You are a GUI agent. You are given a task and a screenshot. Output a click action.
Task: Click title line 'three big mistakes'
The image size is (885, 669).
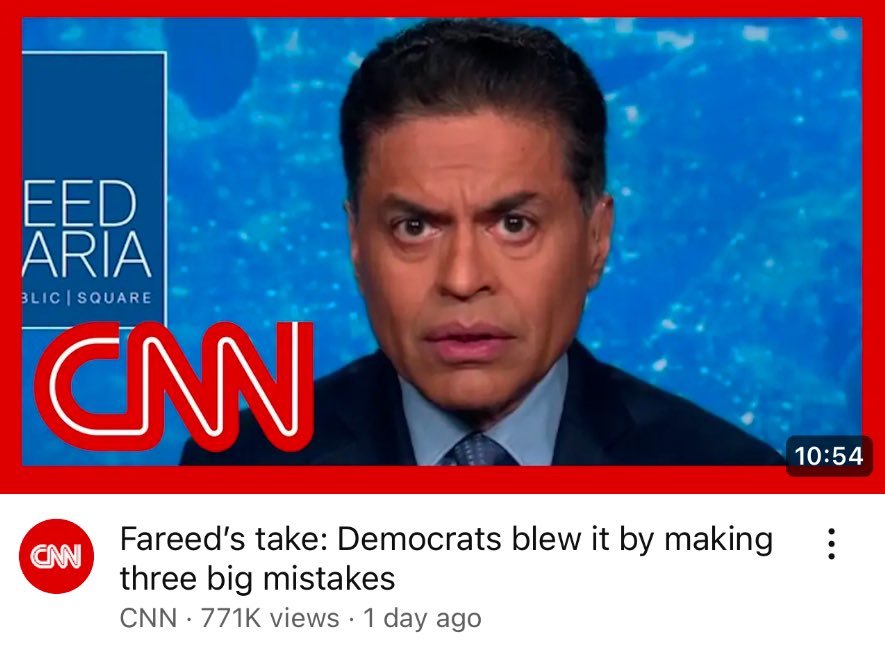click(257, 578)
